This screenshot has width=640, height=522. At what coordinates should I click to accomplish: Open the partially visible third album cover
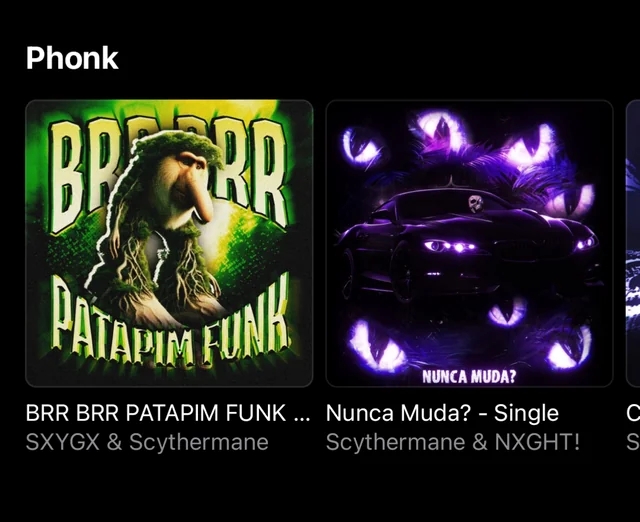pos(633,243)
